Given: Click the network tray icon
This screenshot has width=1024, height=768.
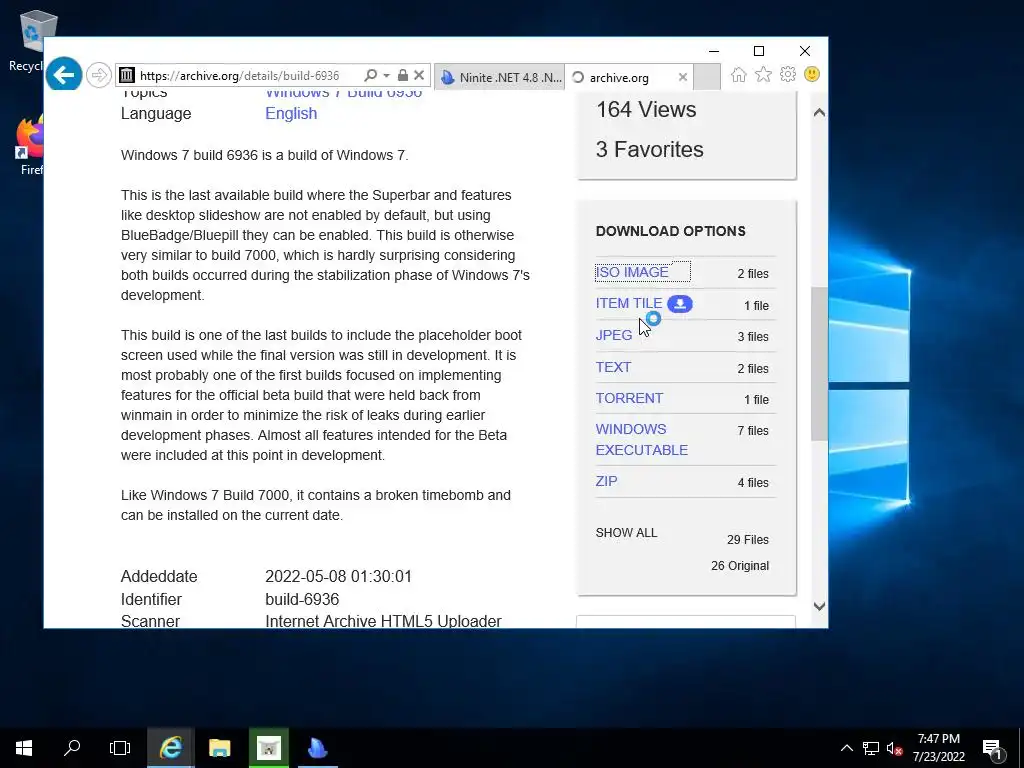Looking at the screenshot, I should pyautogui.click(x=871, y=748).
